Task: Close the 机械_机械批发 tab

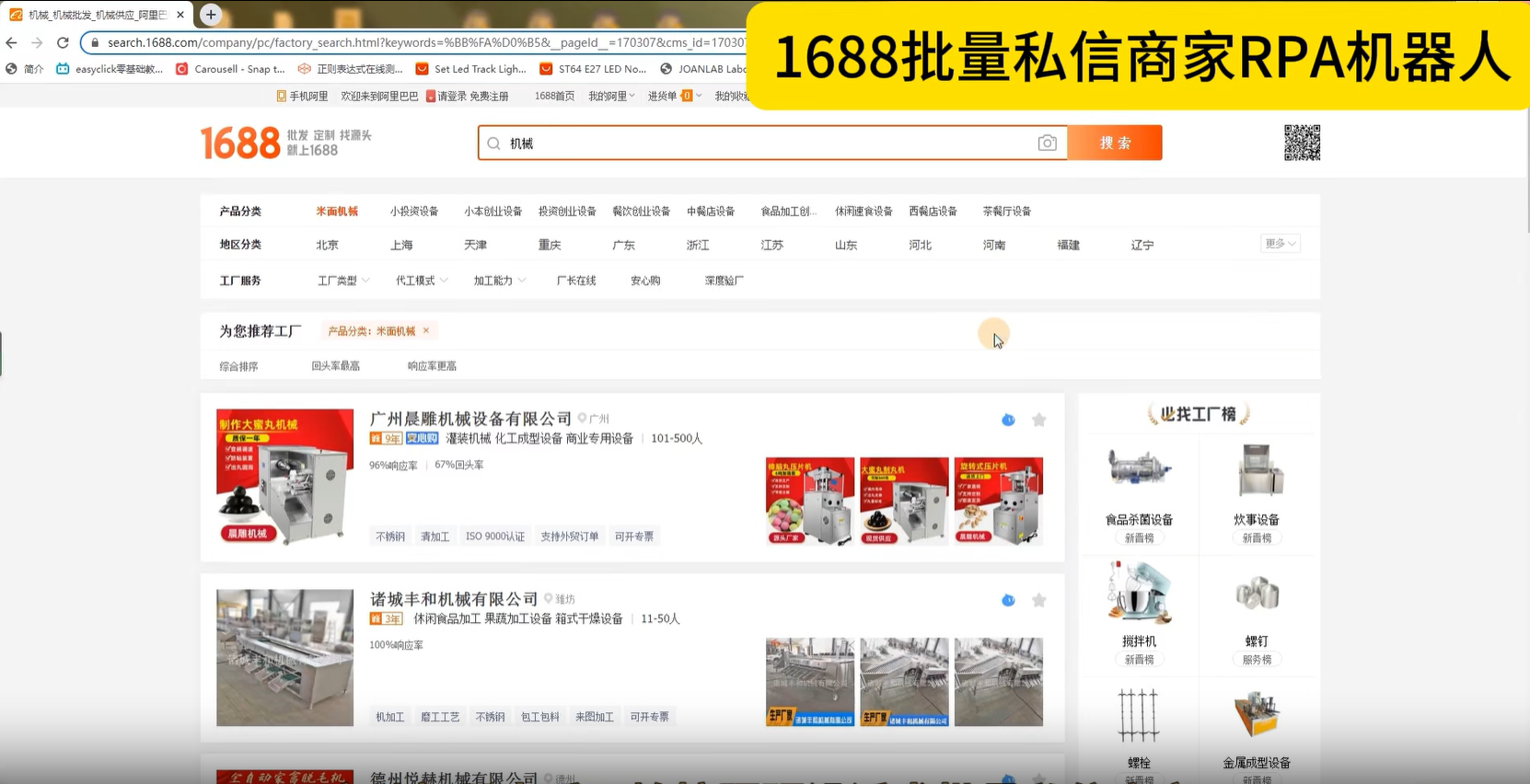Action: pyautogui.click(x=180, y=15)
